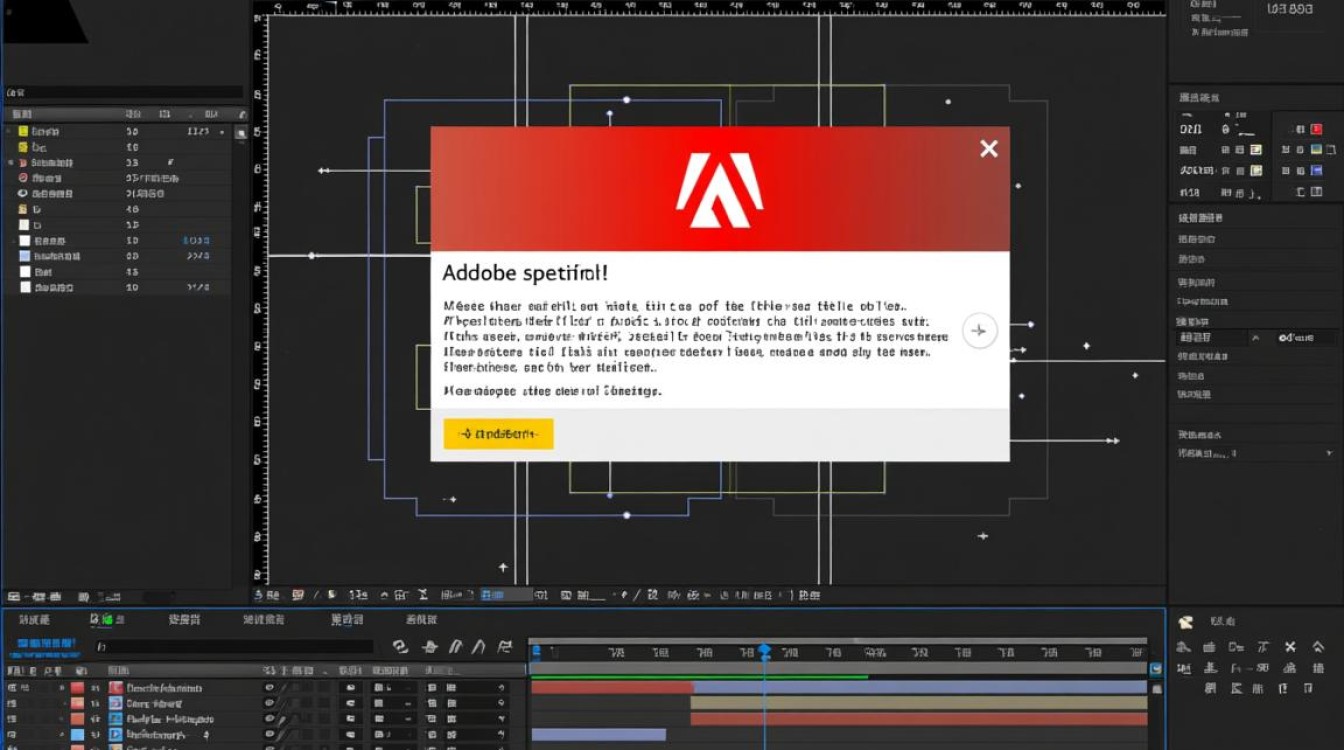Close the Adobe splash dialog with the X
This screenshot has width=1344, height=750.
988,149
